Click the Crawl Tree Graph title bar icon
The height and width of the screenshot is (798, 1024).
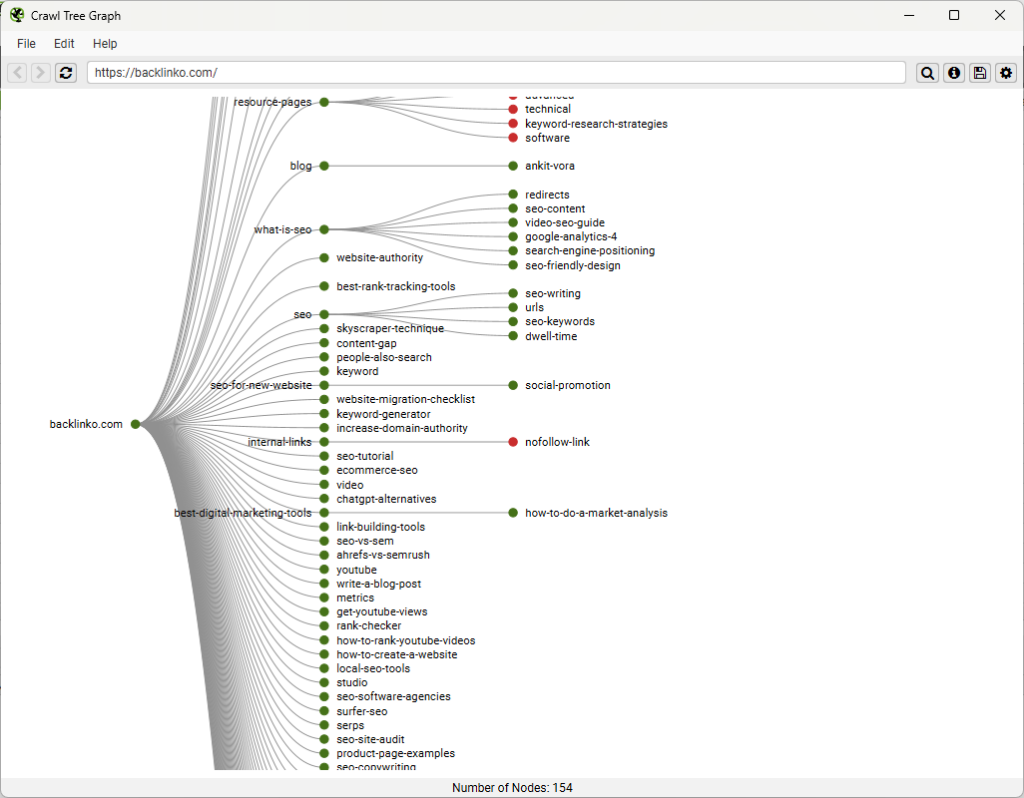[x=16, y=15]
